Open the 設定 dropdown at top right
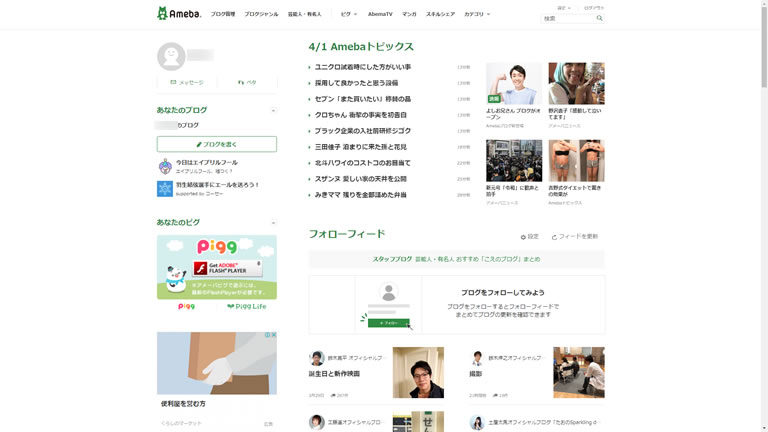768x432 pixels. 564,8
